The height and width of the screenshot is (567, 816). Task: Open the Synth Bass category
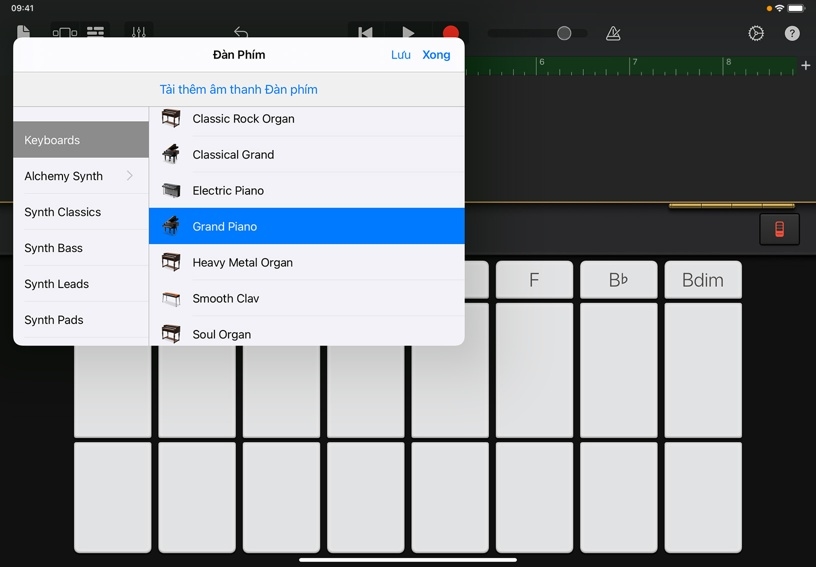point(81,248)
